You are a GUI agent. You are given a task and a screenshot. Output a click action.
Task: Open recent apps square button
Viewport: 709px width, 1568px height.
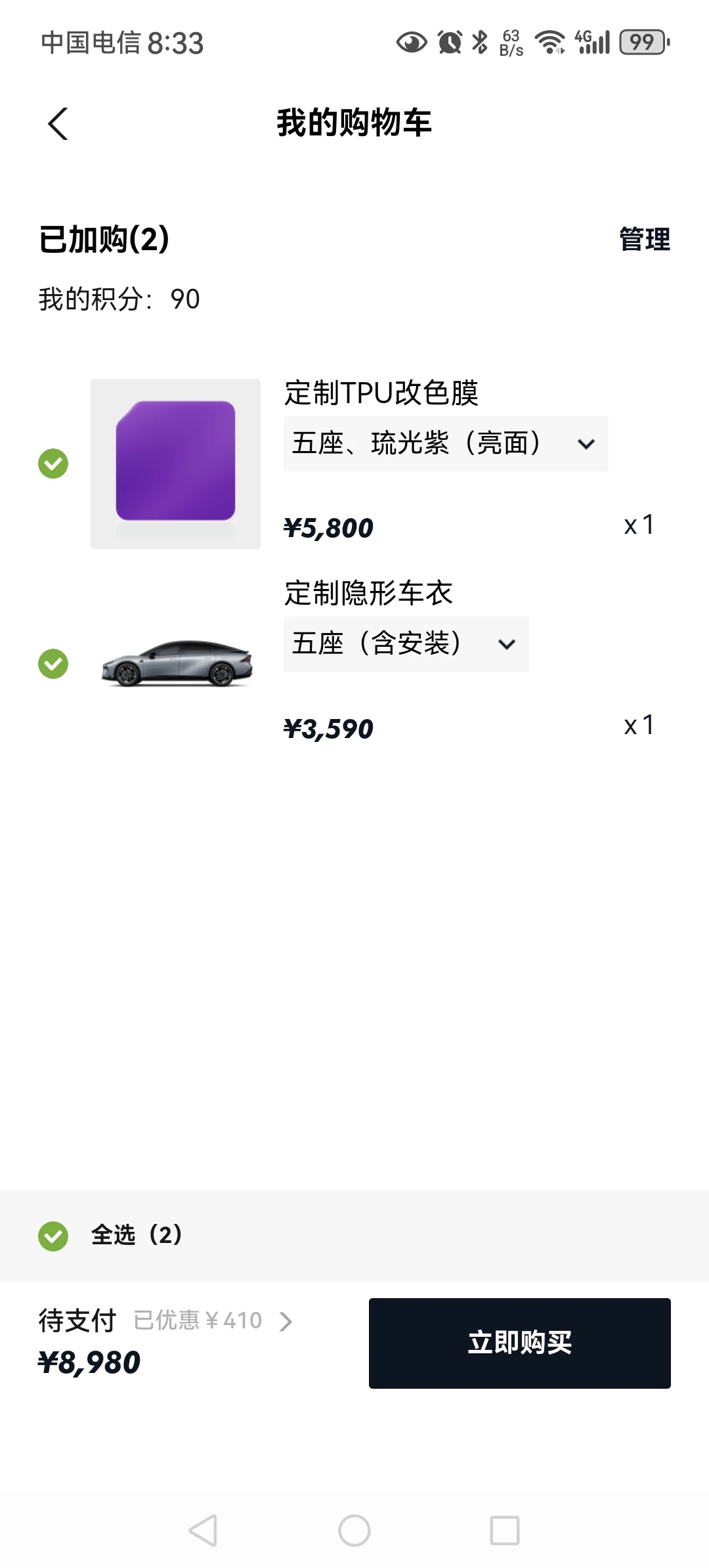pos(504,1531)
